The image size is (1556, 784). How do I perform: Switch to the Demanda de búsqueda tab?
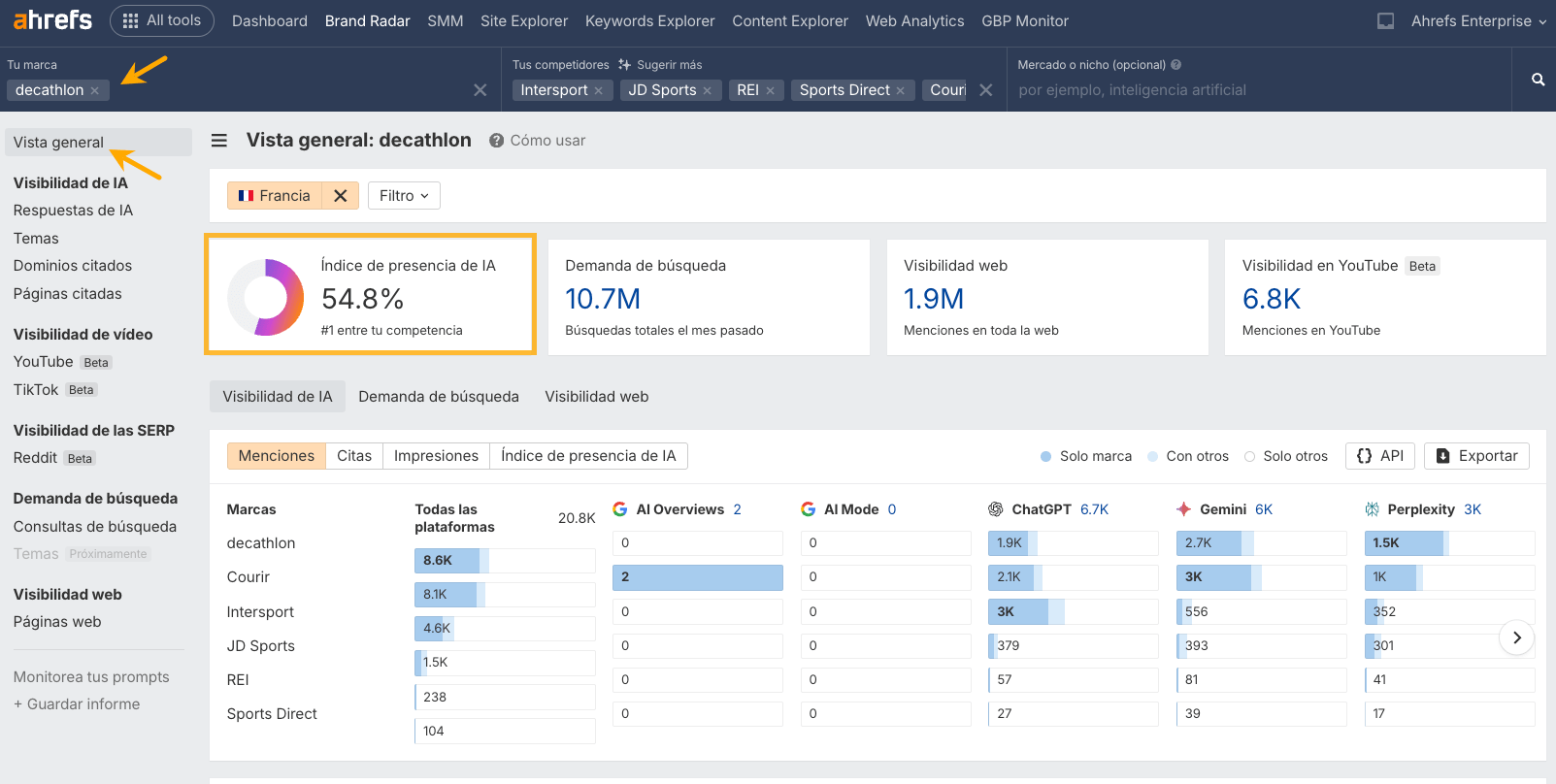tap(439, 397)
